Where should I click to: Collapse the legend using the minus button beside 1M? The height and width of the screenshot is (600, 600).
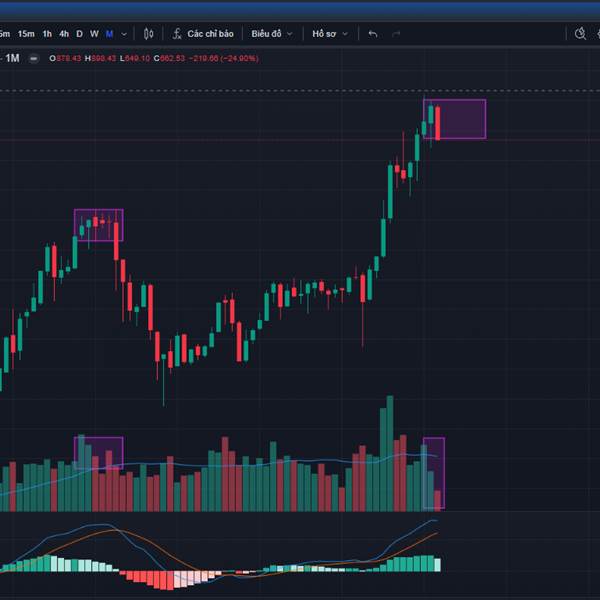[x=34, y=59]
